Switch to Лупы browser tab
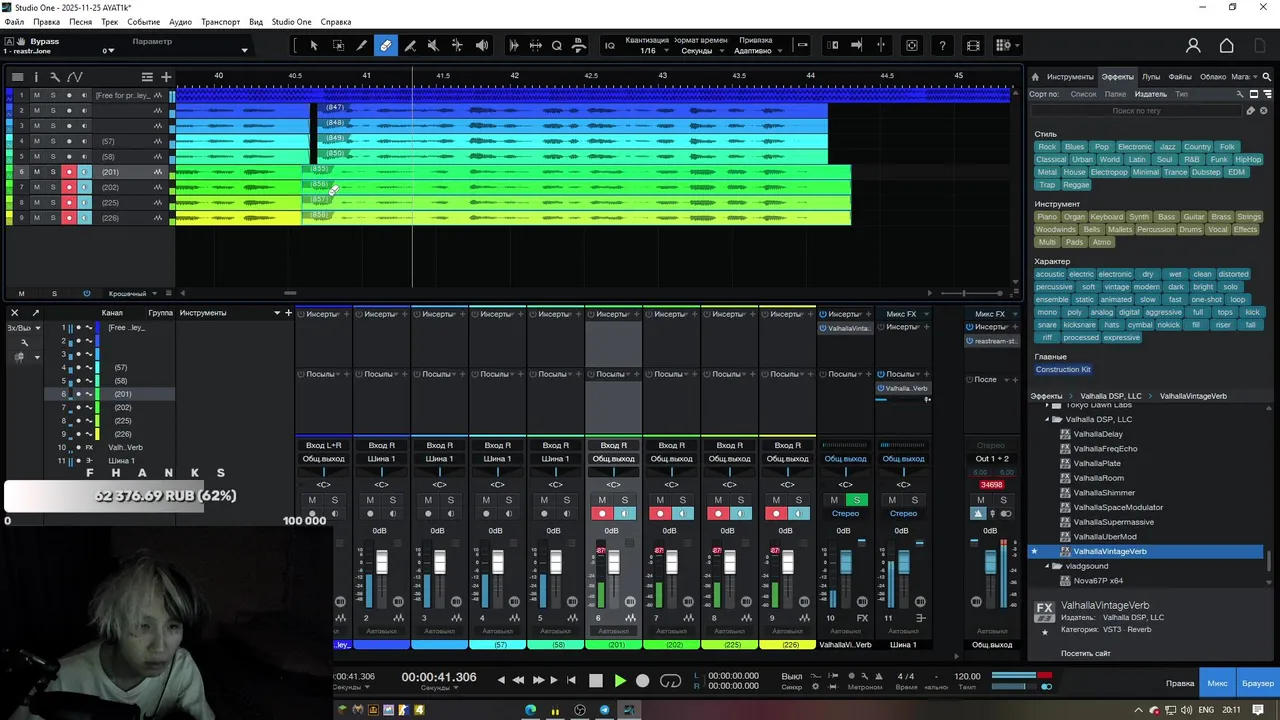Viewport: 1280px width, 720px height. (1151, 77)
